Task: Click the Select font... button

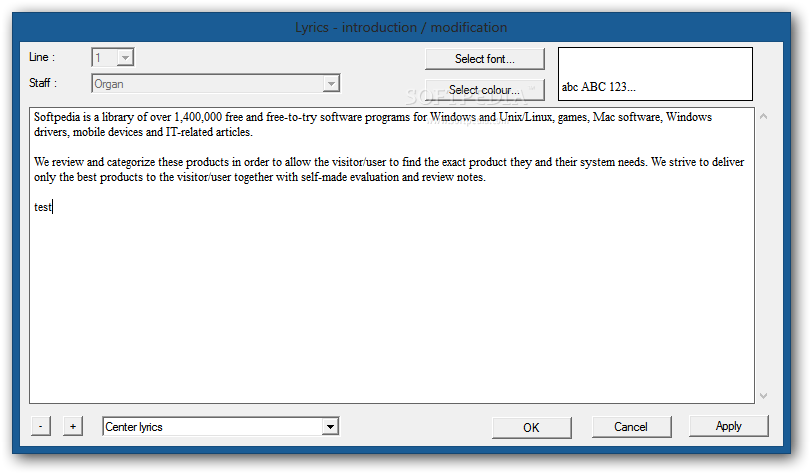Action: point(485,59)
